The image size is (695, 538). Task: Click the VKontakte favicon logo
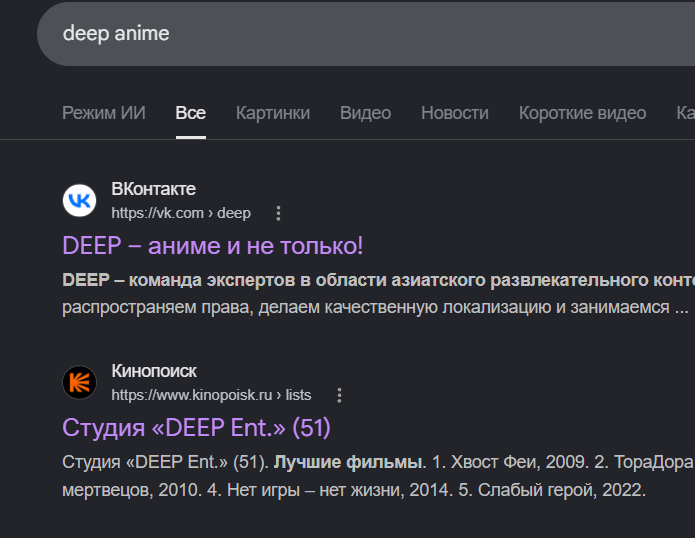[79, 201]
